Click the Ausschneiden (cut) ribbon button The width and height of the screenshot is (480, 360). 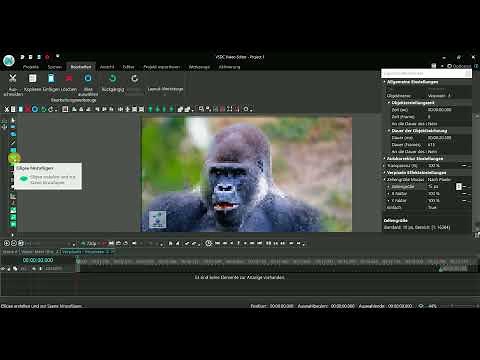(x=13, y=84)
